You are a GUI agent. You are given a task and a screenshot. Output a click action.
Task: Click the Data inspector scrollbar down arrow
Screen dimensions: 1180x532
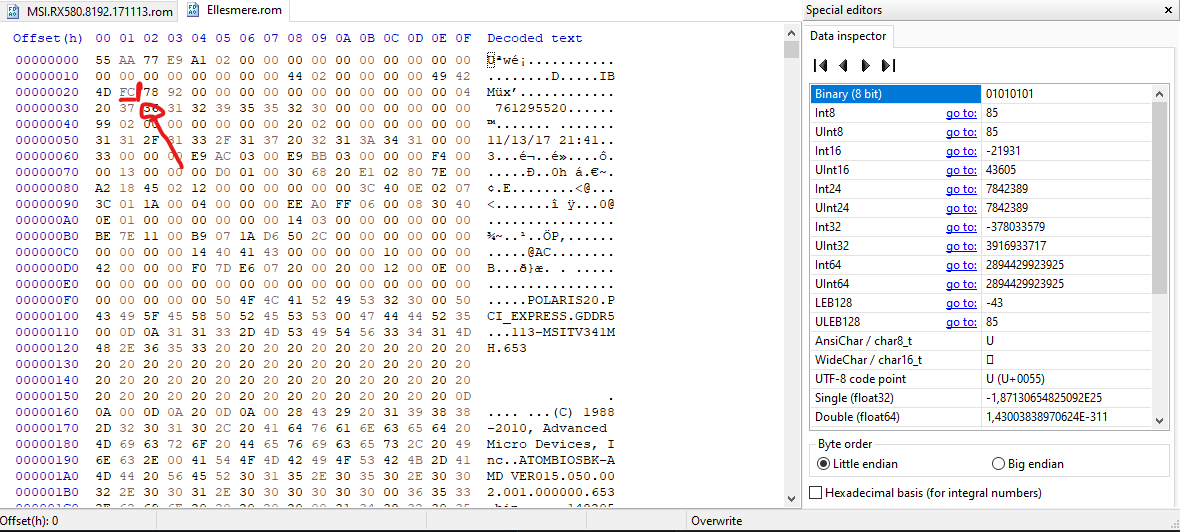[x=1159, y=420]
